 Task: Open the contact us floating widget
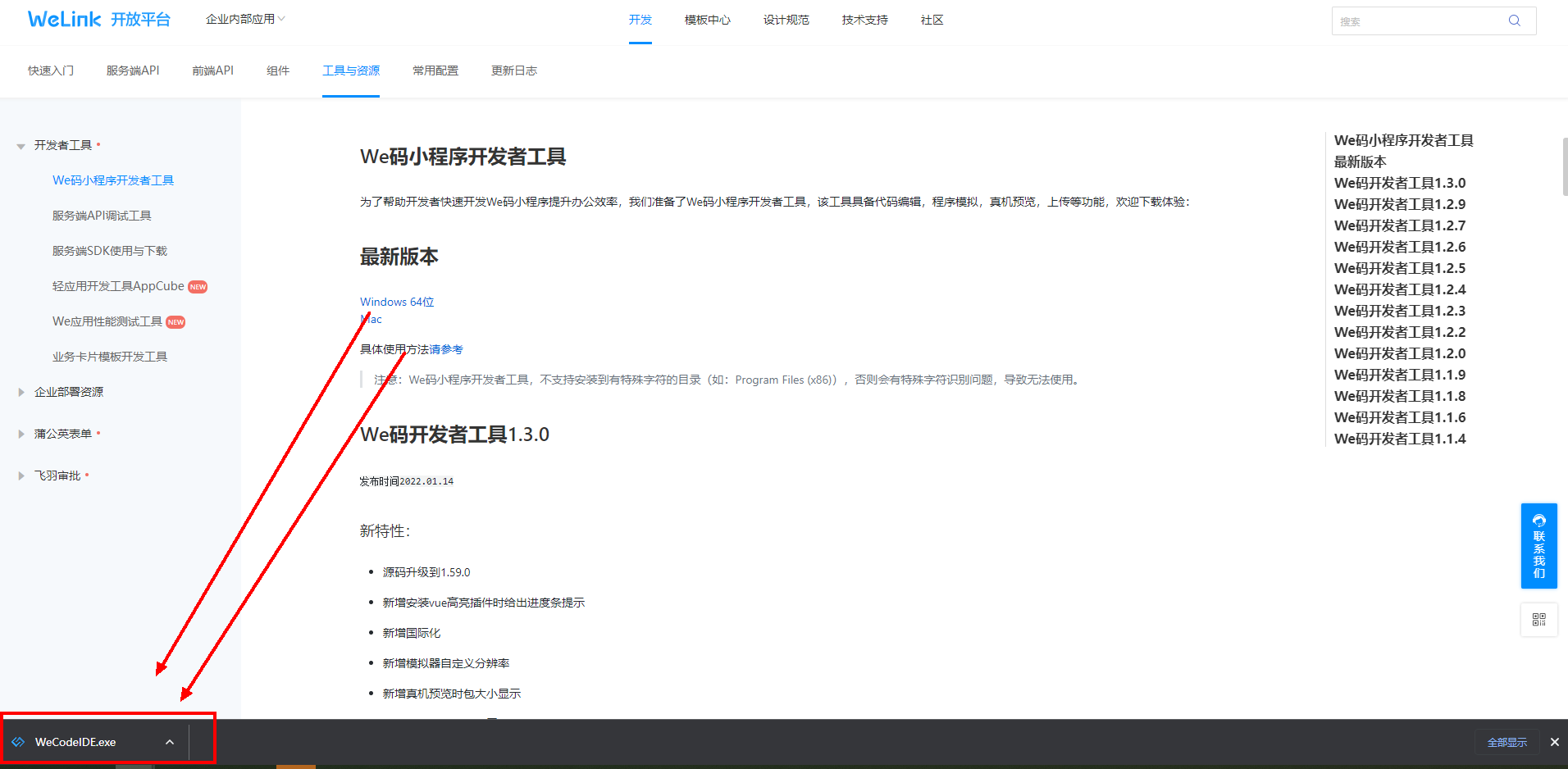(1538, 545)
